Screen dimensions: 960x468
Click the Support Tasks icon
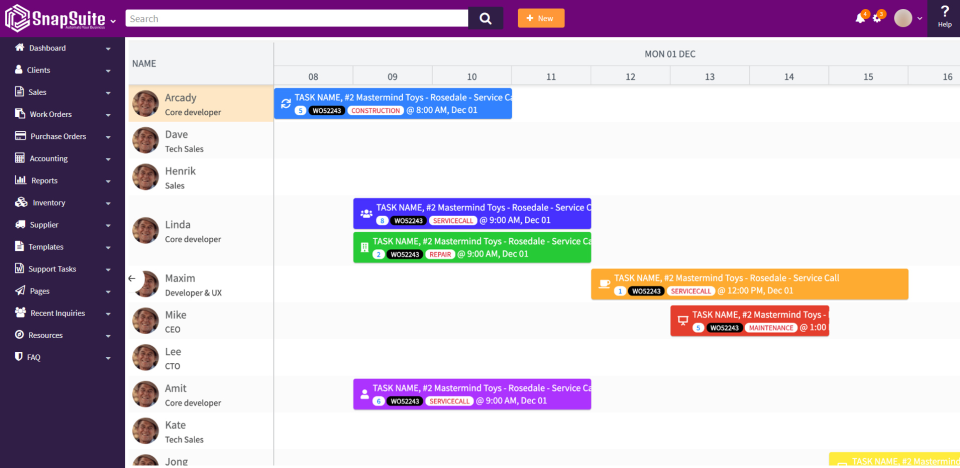pyautogui.click(x=20, y=269)
